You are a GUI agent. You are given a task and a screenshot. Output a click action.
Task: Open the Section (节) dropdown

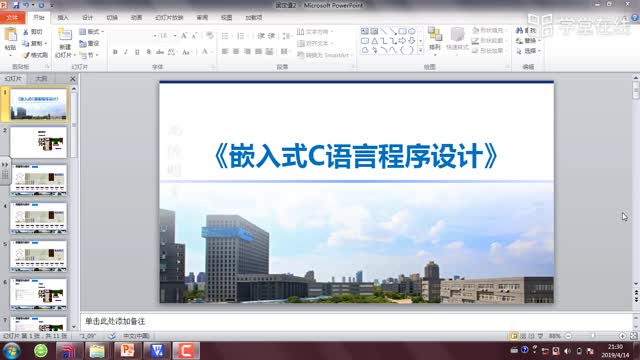coord(89,55)
